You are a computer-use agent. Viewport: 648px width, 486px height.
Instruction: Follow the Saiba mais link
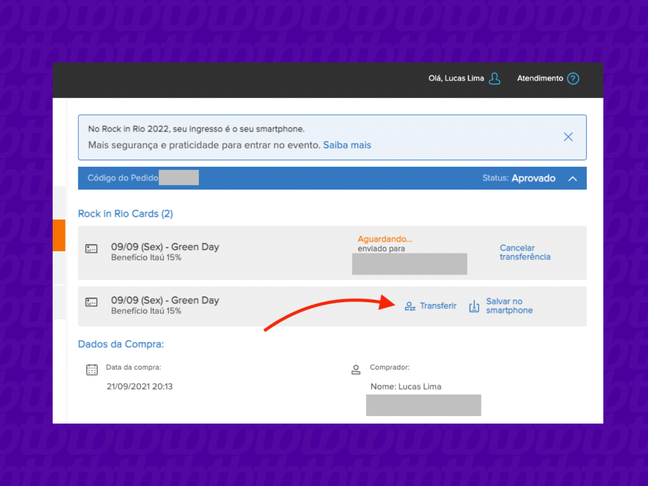[347, 145]
